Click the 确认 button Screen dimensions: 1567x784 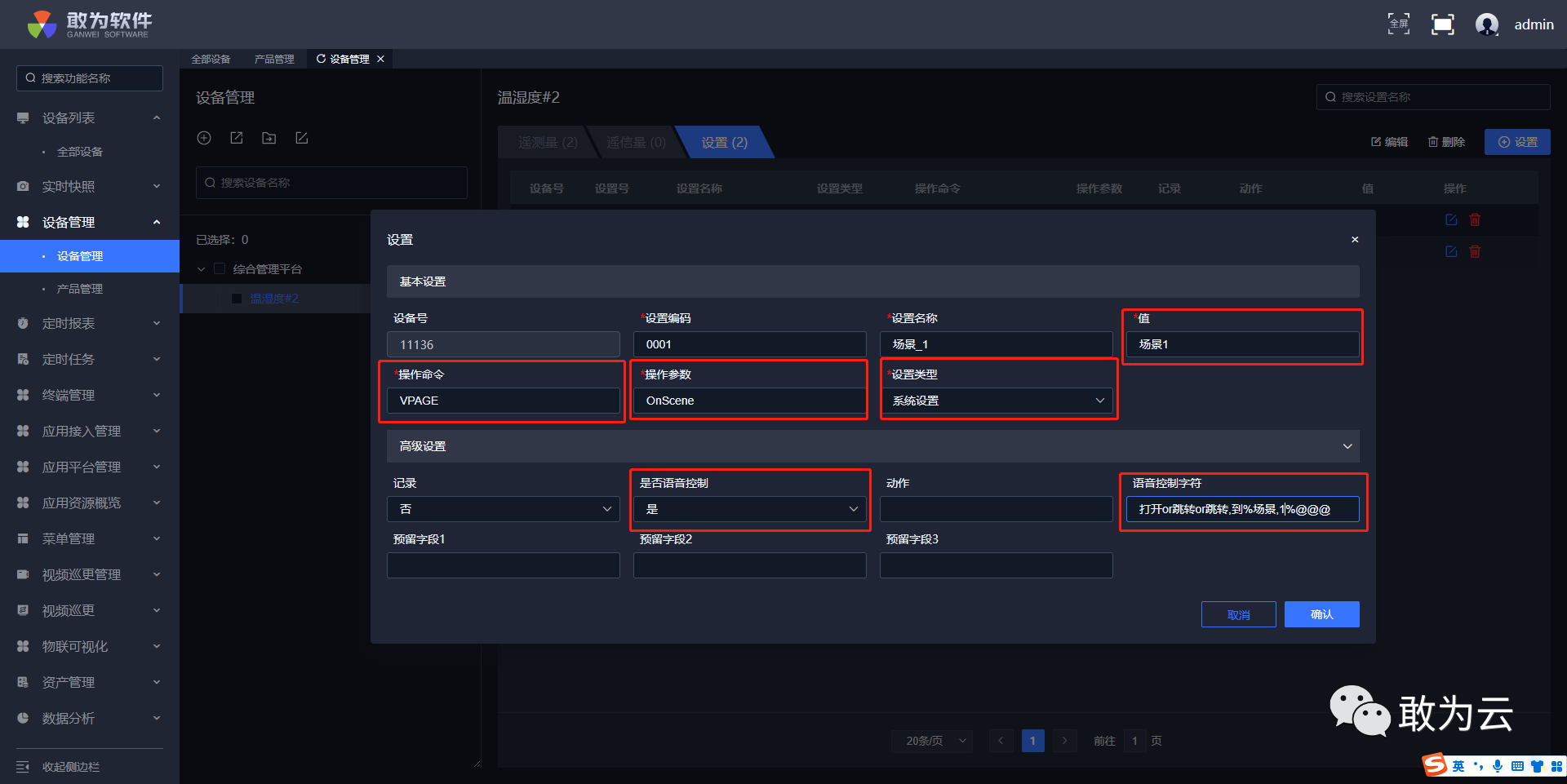[1322, 614]
